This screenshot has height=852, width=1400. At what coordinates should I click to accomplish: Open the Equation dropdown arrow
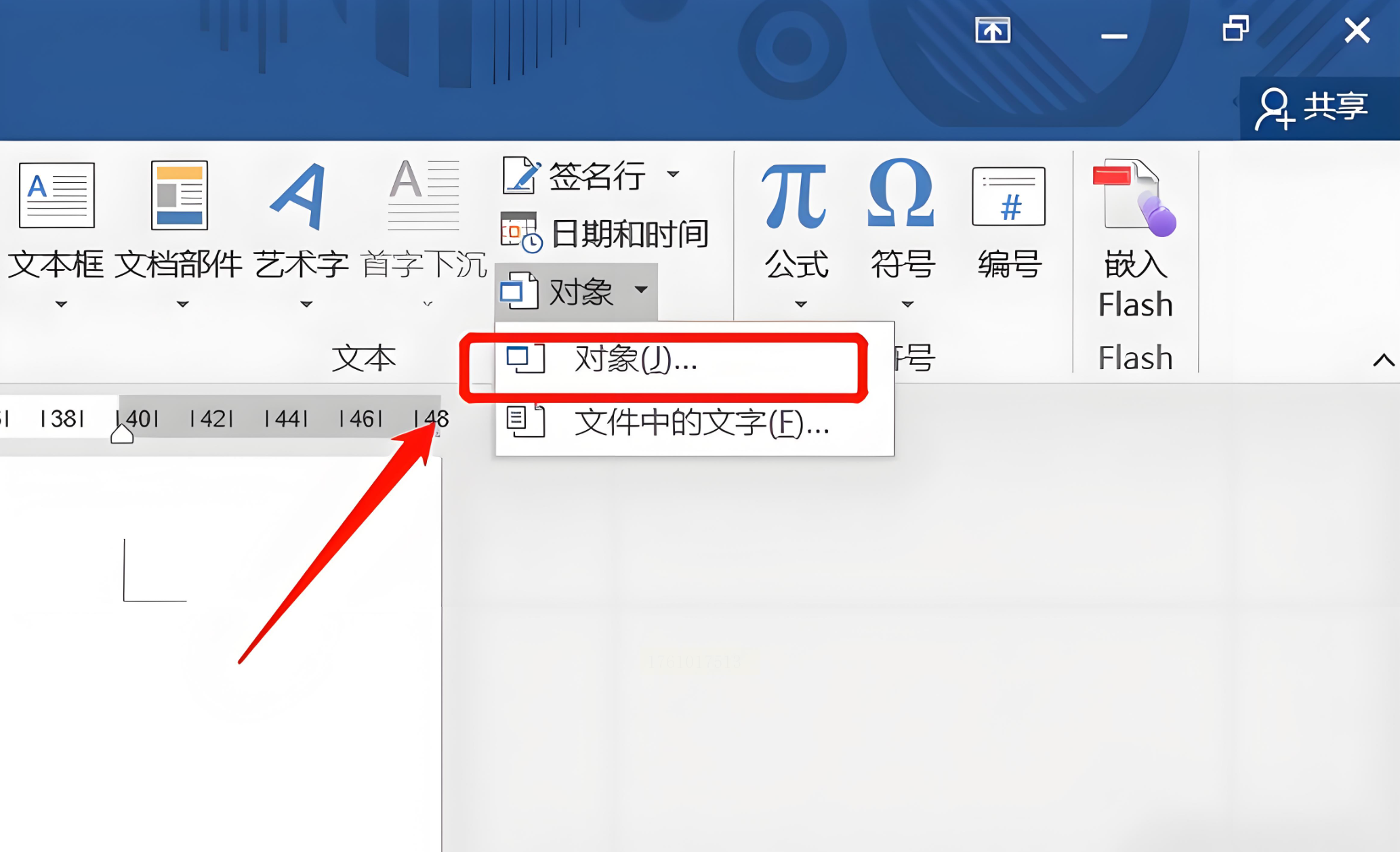pos(801,304)
